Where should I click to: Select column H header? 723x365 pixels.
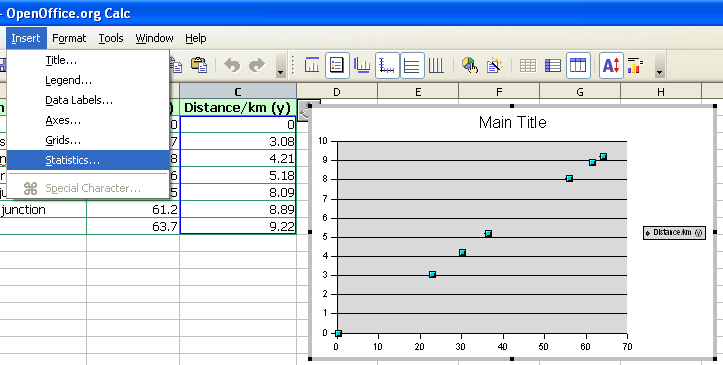tap(661, 91)
